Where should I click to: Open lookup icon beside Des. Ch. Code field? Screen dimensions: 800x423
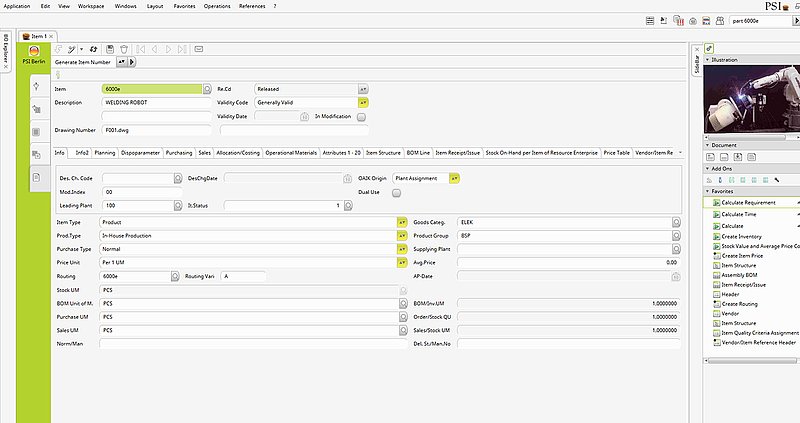pos(178,178)
